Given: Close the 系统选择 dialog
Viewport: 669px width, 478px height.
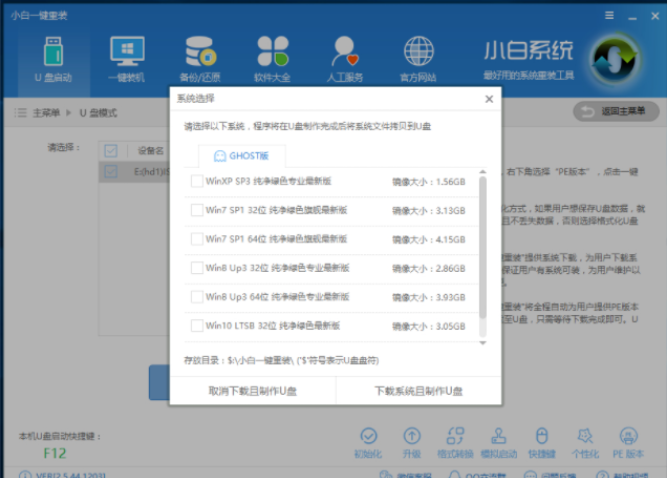Looking at the screenshot, I should click(488, 99).
